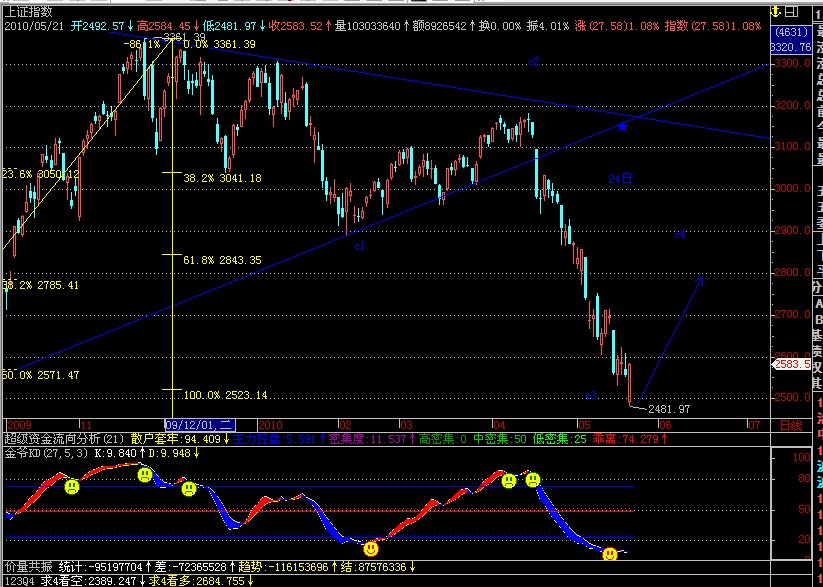Click the c1 wave label
This screenshot has width=823, height=587.
click(x=360, y=245)
